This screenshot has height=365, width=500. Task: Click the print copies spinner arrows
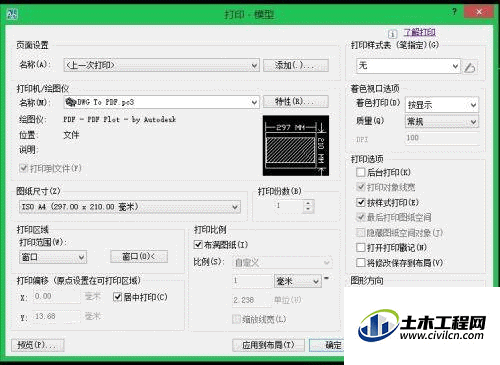point(308,206)
